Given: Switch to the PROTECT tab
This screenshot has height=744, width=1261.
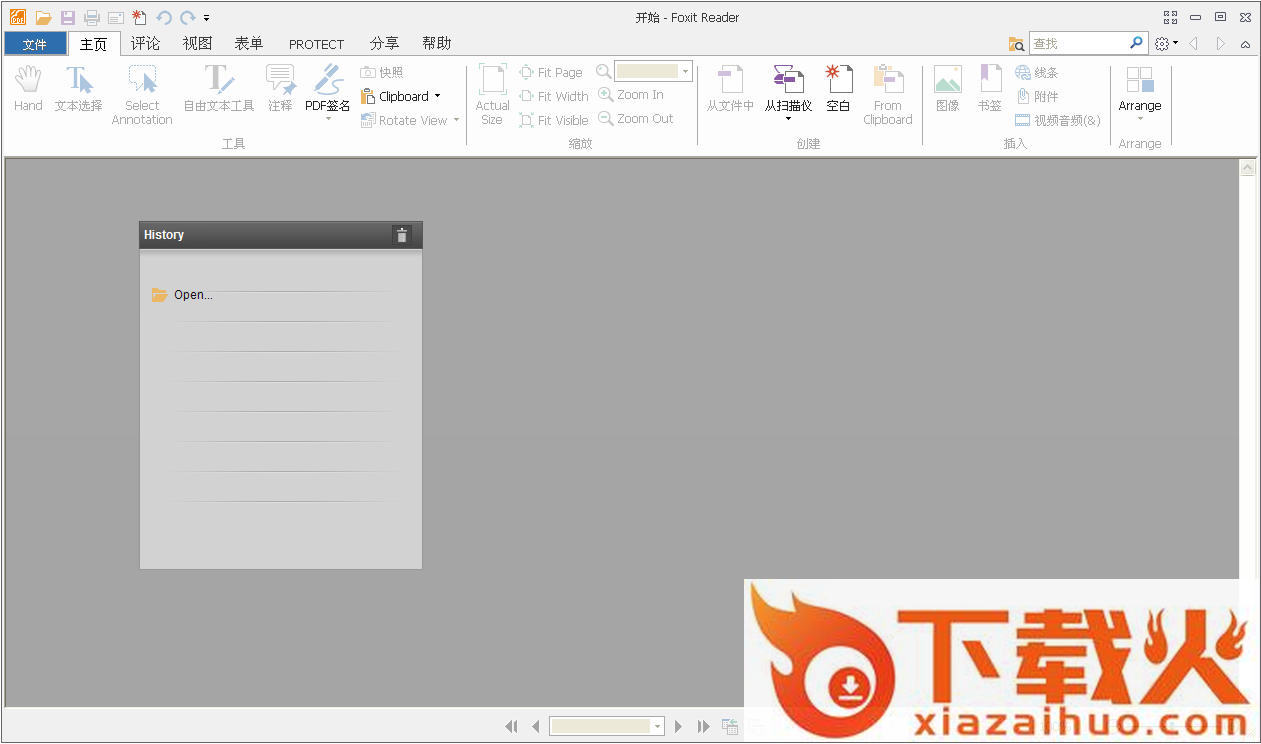Looking at the screenshot, I should [x=316, y=44].
